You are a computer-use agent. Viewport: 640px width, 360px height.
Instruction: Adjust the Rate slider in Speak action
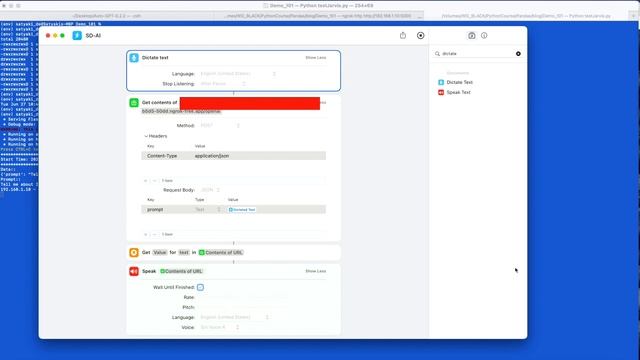pyautogui.click(x=243, y=297)
